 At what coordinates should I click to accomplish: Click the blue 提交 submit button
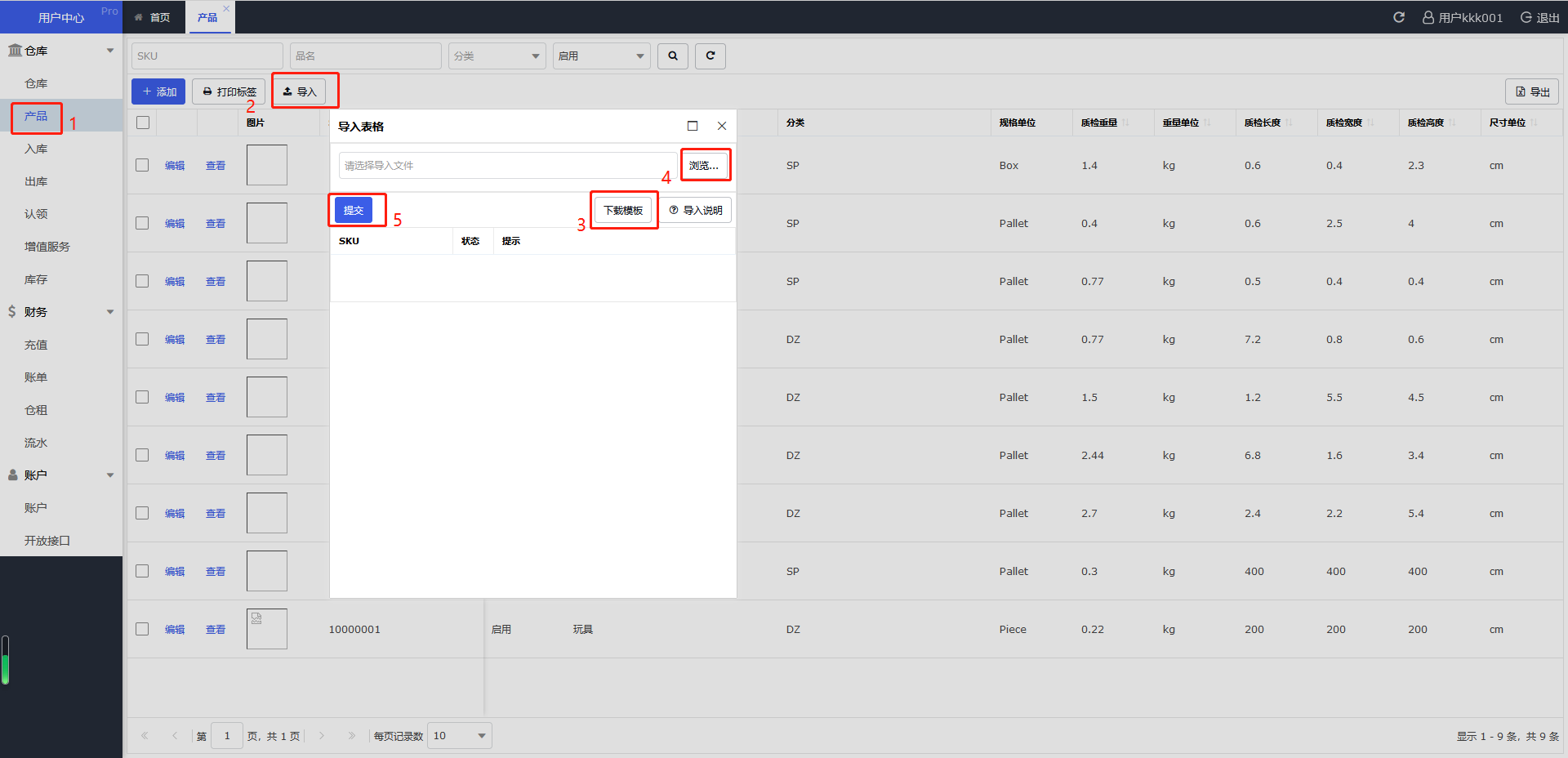point(354,210)
